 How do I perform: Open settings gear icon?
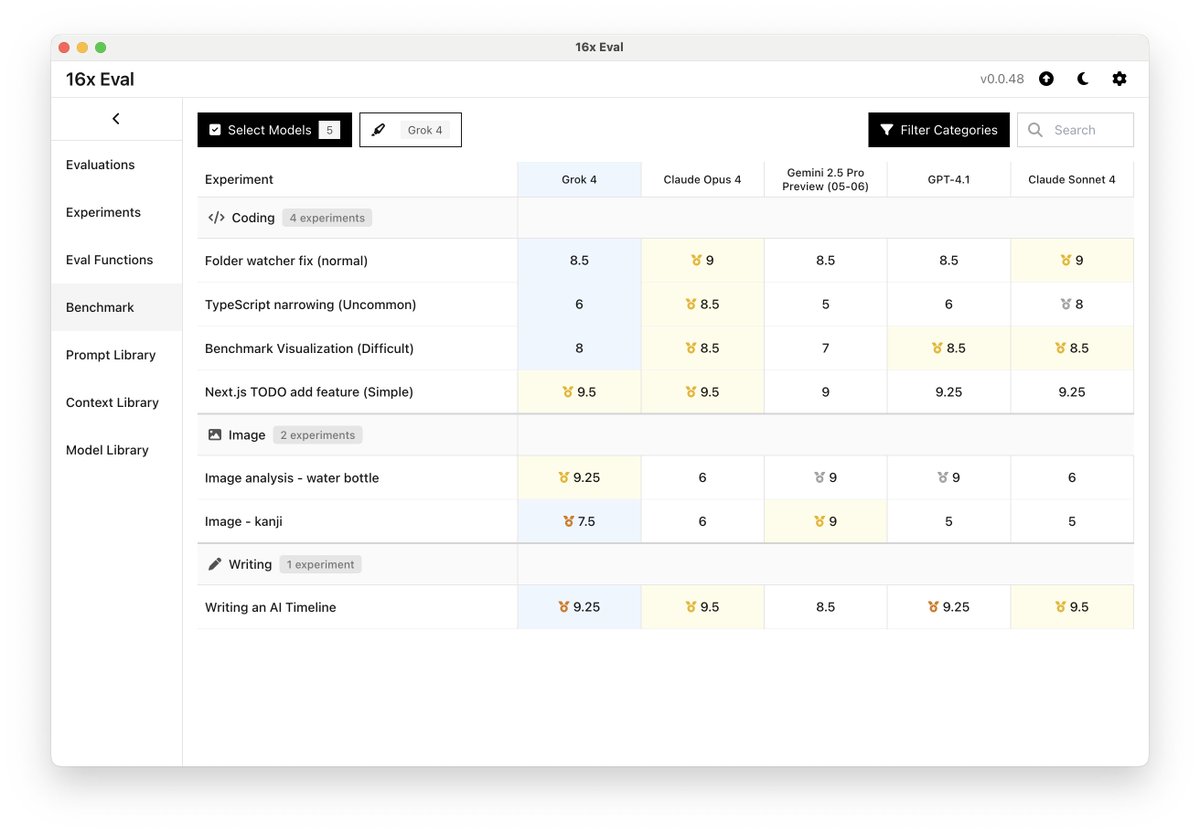coord(1119,79)
